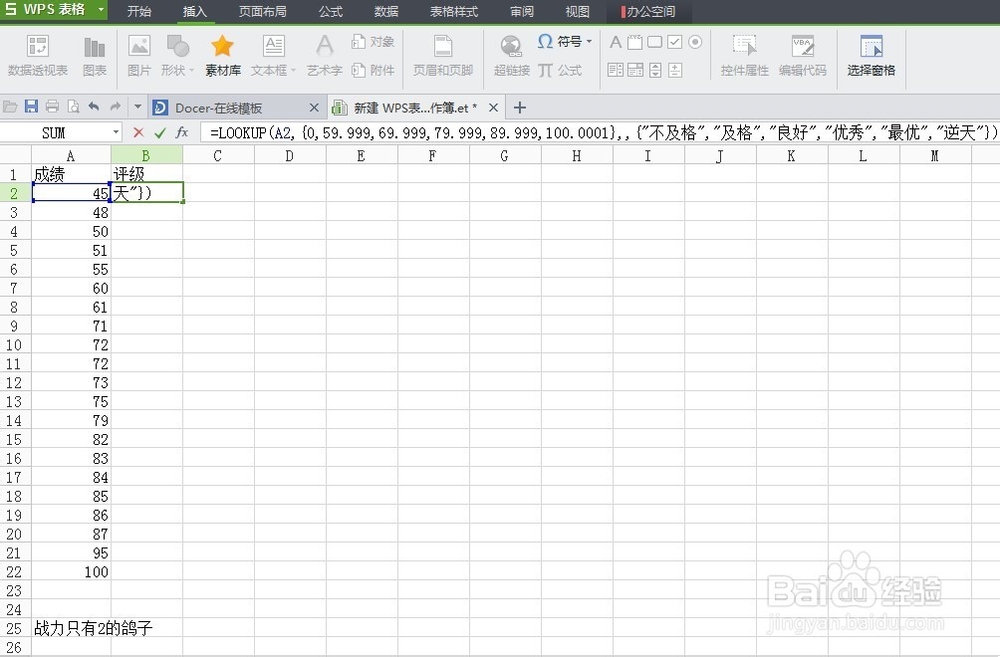Viewport: 1000px width, 657px height.
Task: Switch to the 开始 ribbon tab
Action: (x=139, y=12)
